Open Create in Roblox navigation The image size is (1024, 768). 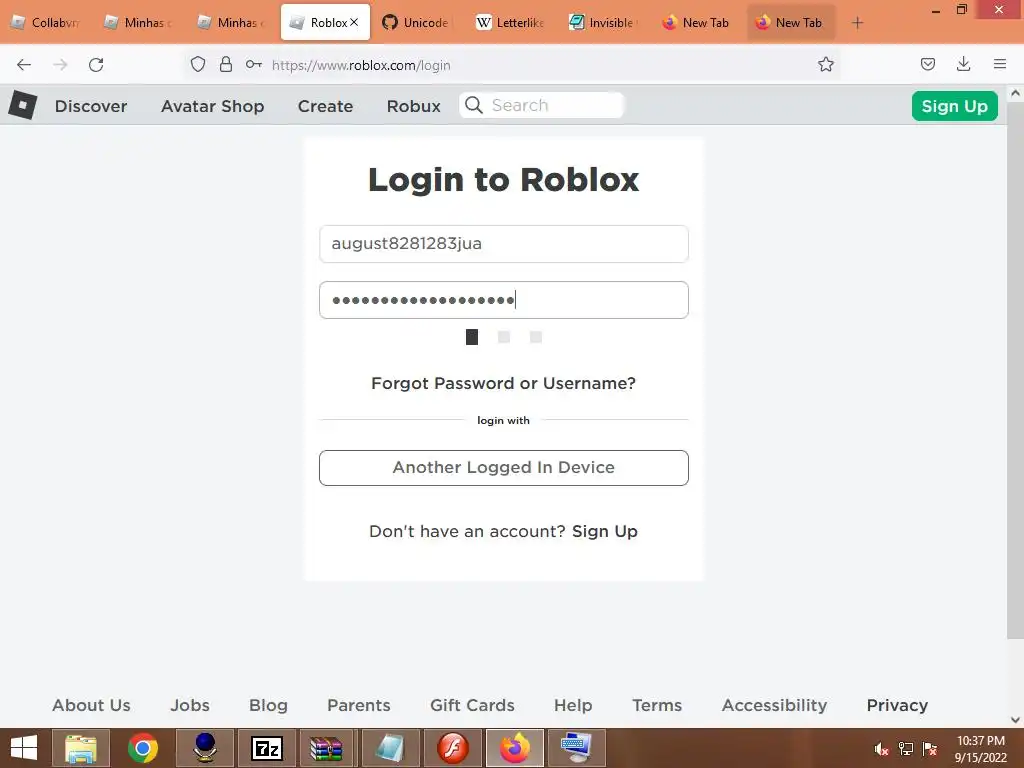(325, 106)
